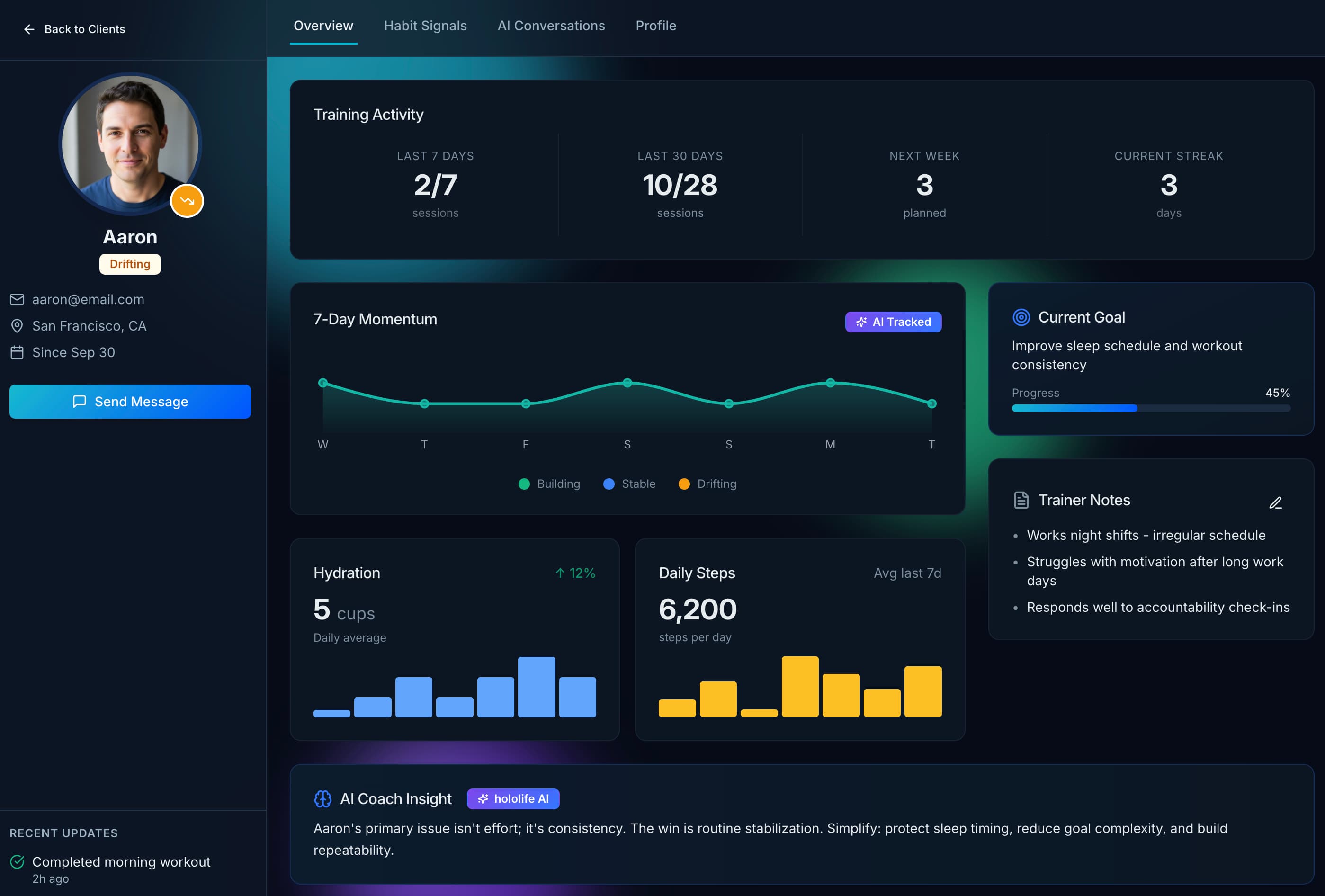Expand the Avg last 7d selector on Daily Steps
1325x896 pixels.
pyautogui.click(x=907, y=573)
